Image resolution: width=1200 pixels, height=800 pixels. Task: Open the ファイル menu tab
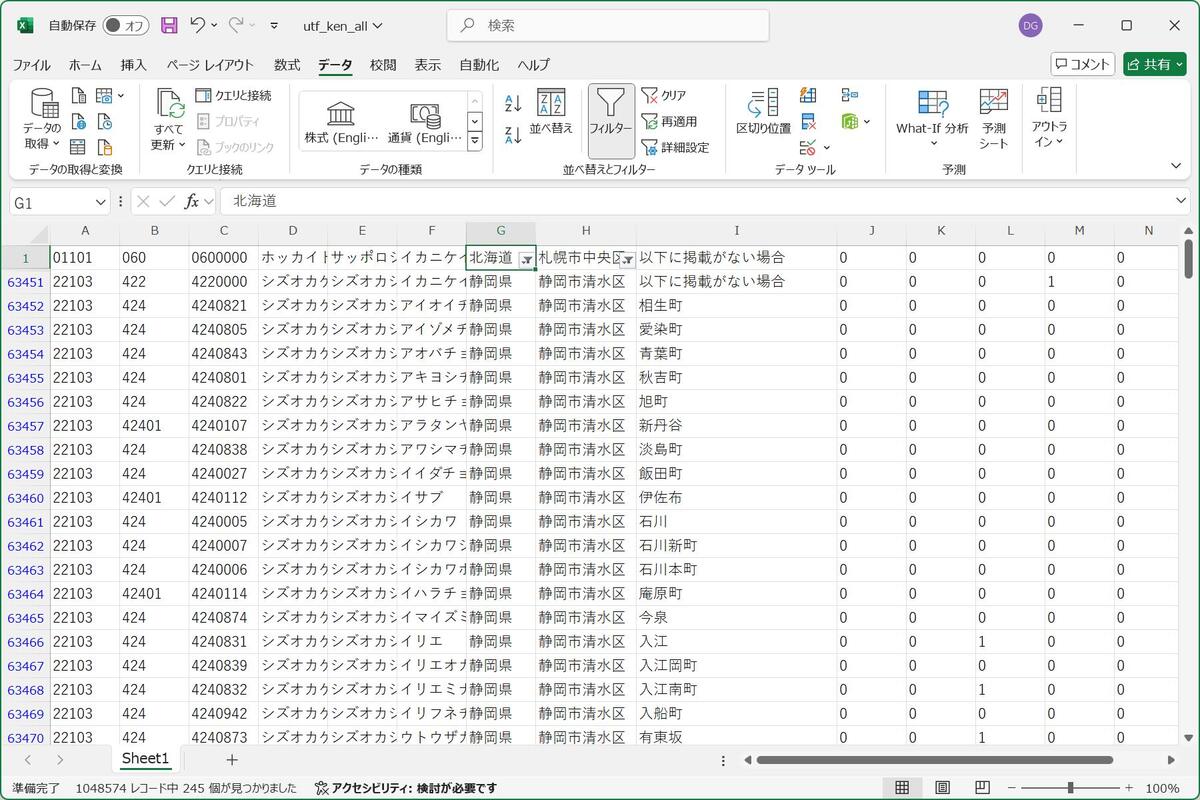(x=31, y=64)
